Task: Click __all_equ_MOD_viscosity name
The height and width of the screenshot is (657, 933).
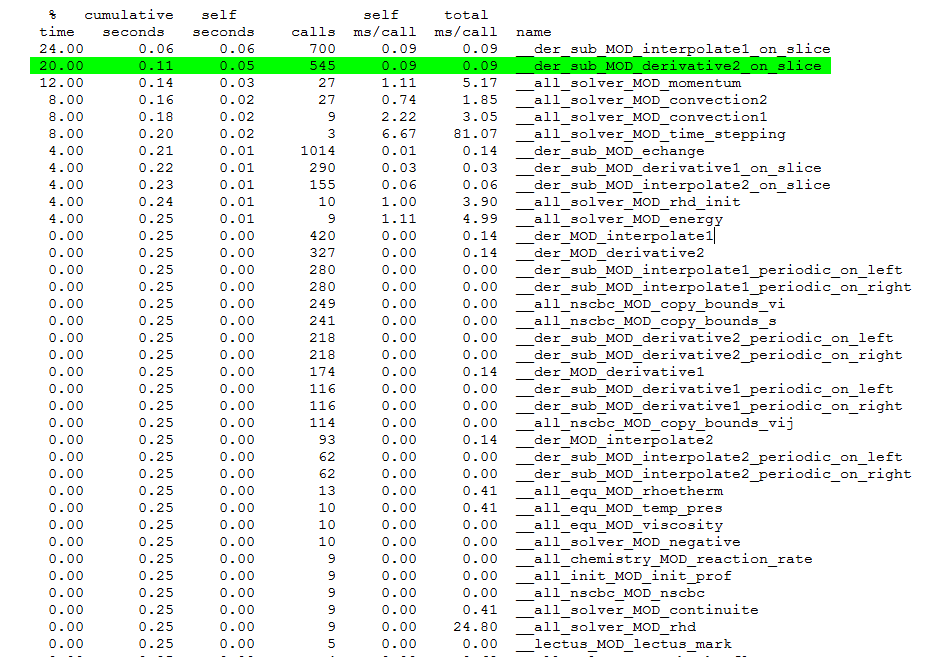Action: tap(619, 525)
